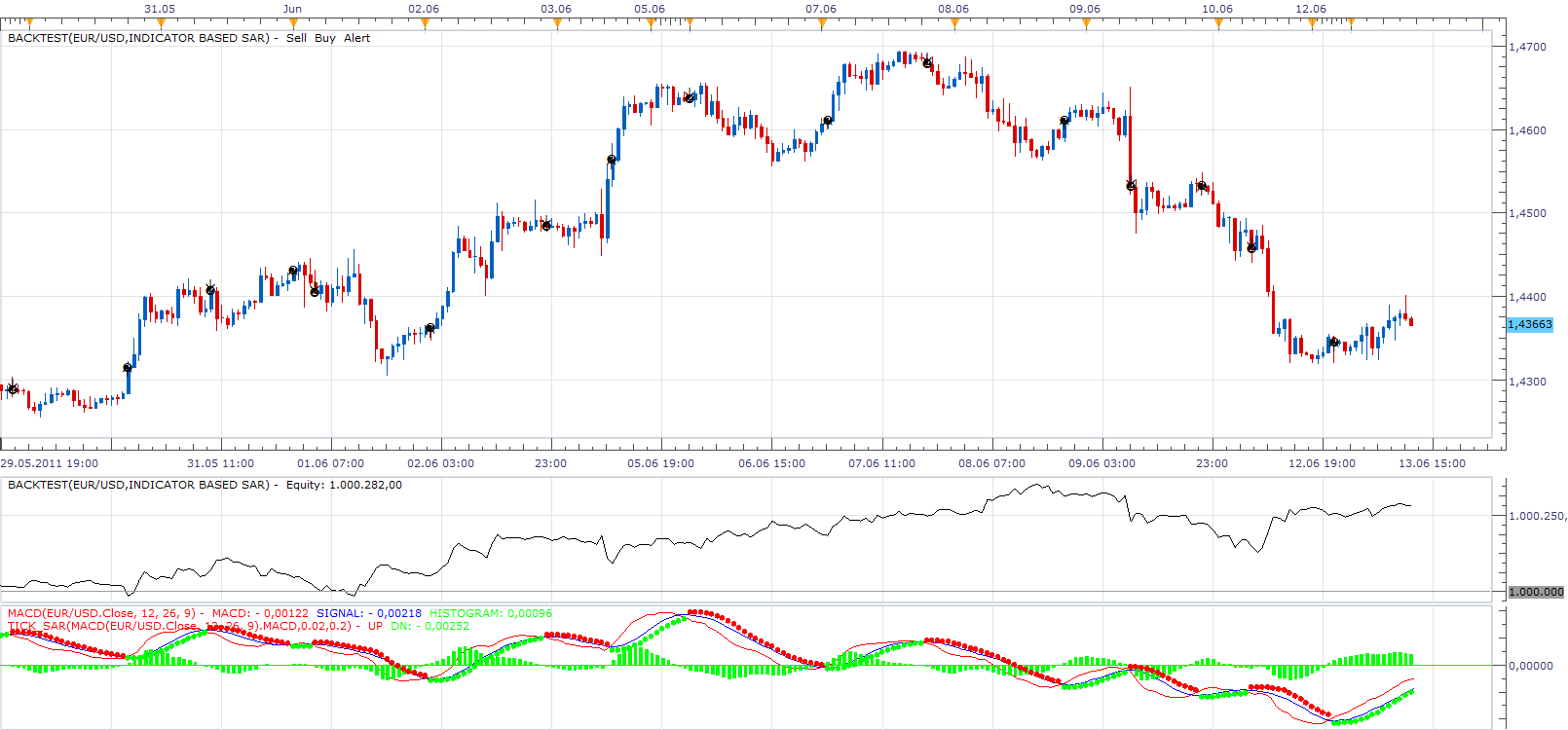
Task: Select the Equity: 1.000.282,00 readout
Action: [344, 485]
